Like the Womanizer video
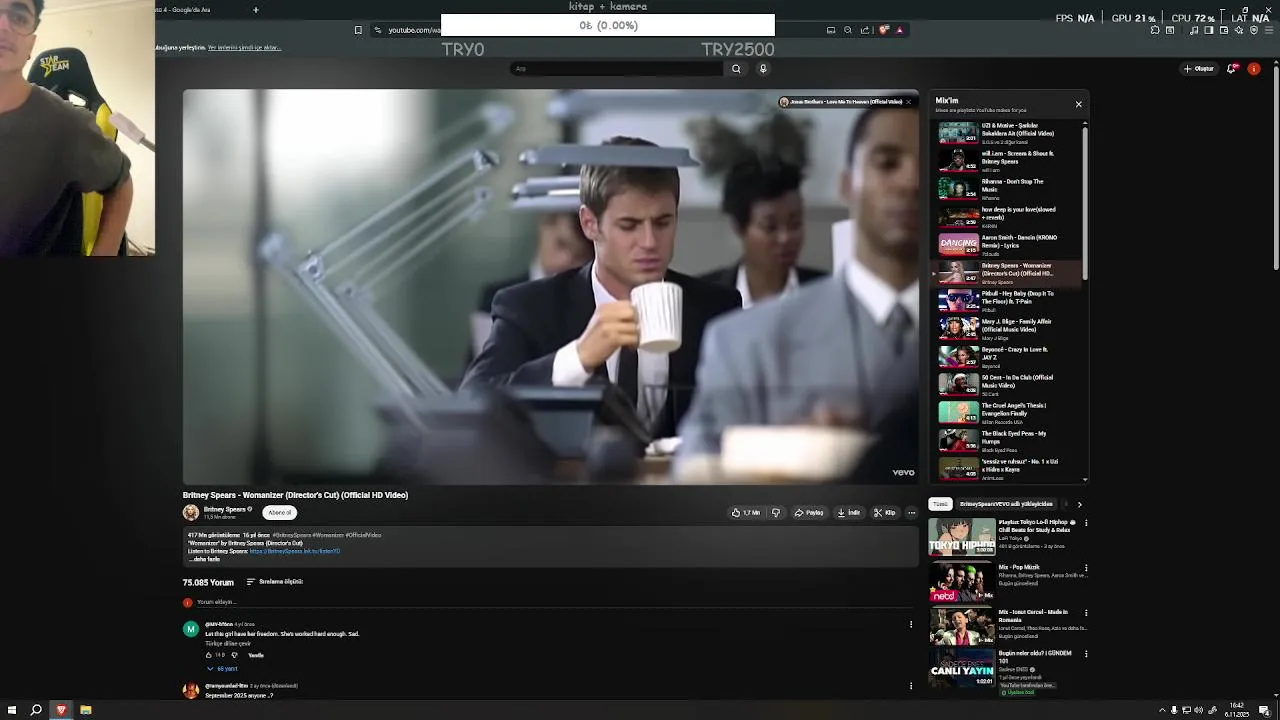The image size is (1280, 720). click(746, 513)
